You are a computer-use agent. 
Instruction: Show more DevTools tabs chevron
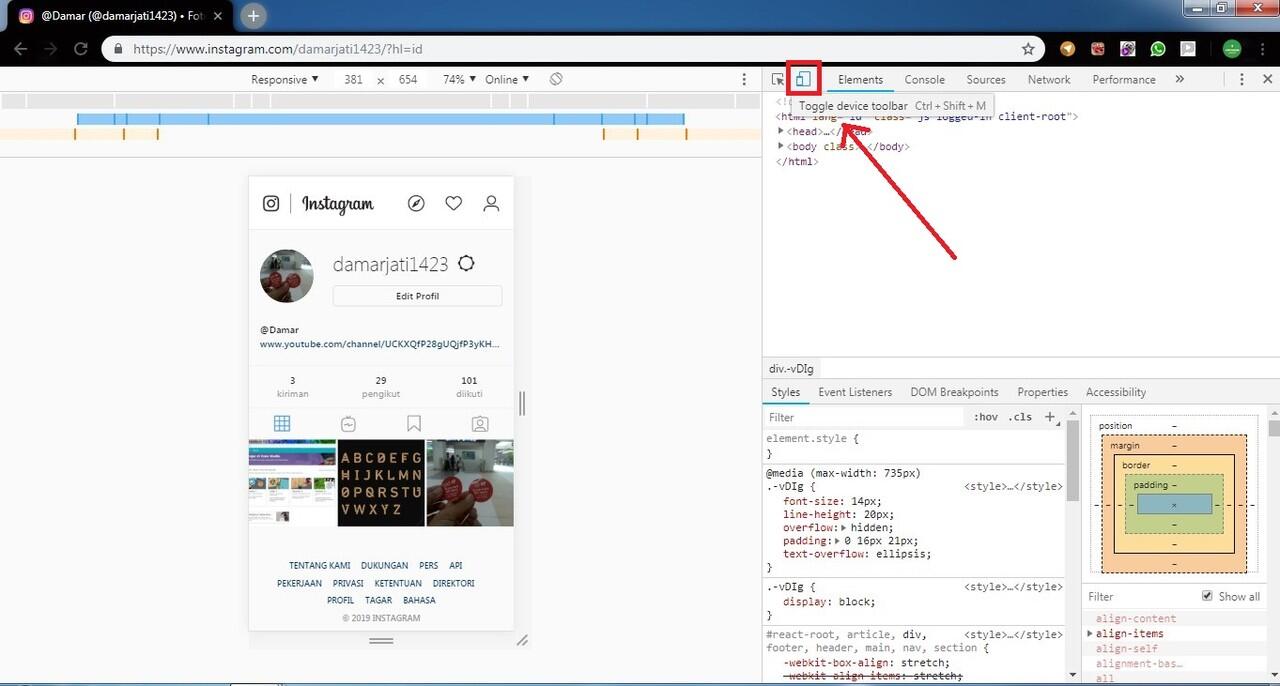point(1180,79)
